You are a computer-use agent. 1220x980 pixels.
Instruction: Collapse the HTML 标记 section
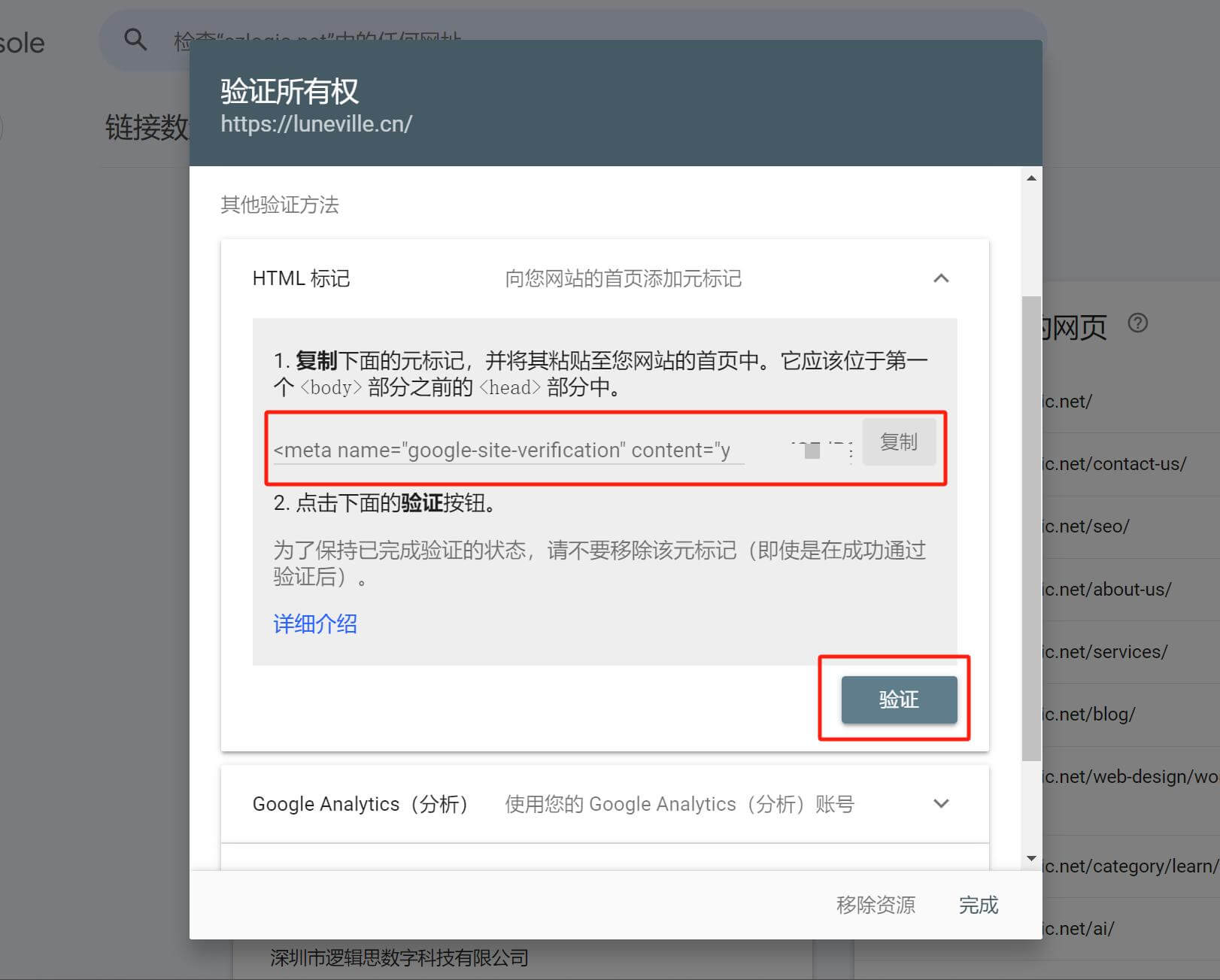942,278
